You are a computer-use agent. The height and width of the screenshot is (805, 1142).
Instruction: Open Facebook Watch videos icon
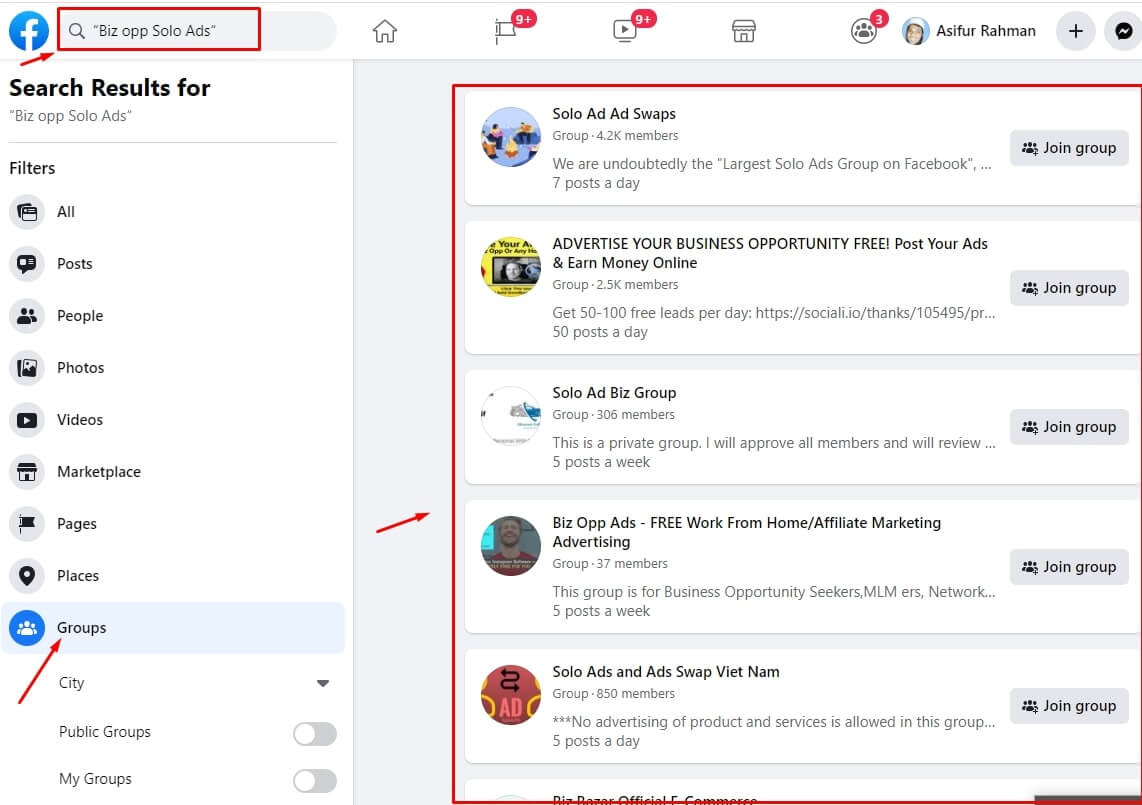pos(622,31)
